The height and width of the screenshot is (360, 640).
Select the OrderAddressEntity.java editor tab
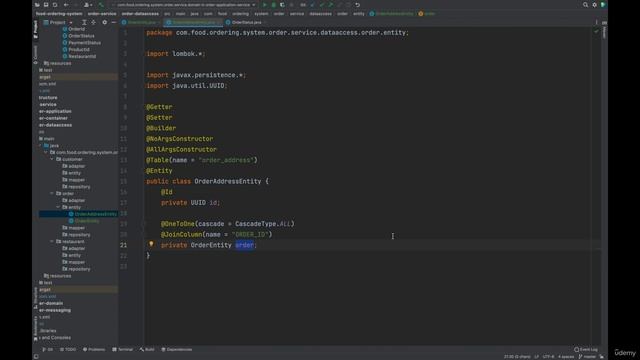click(193, 22)
